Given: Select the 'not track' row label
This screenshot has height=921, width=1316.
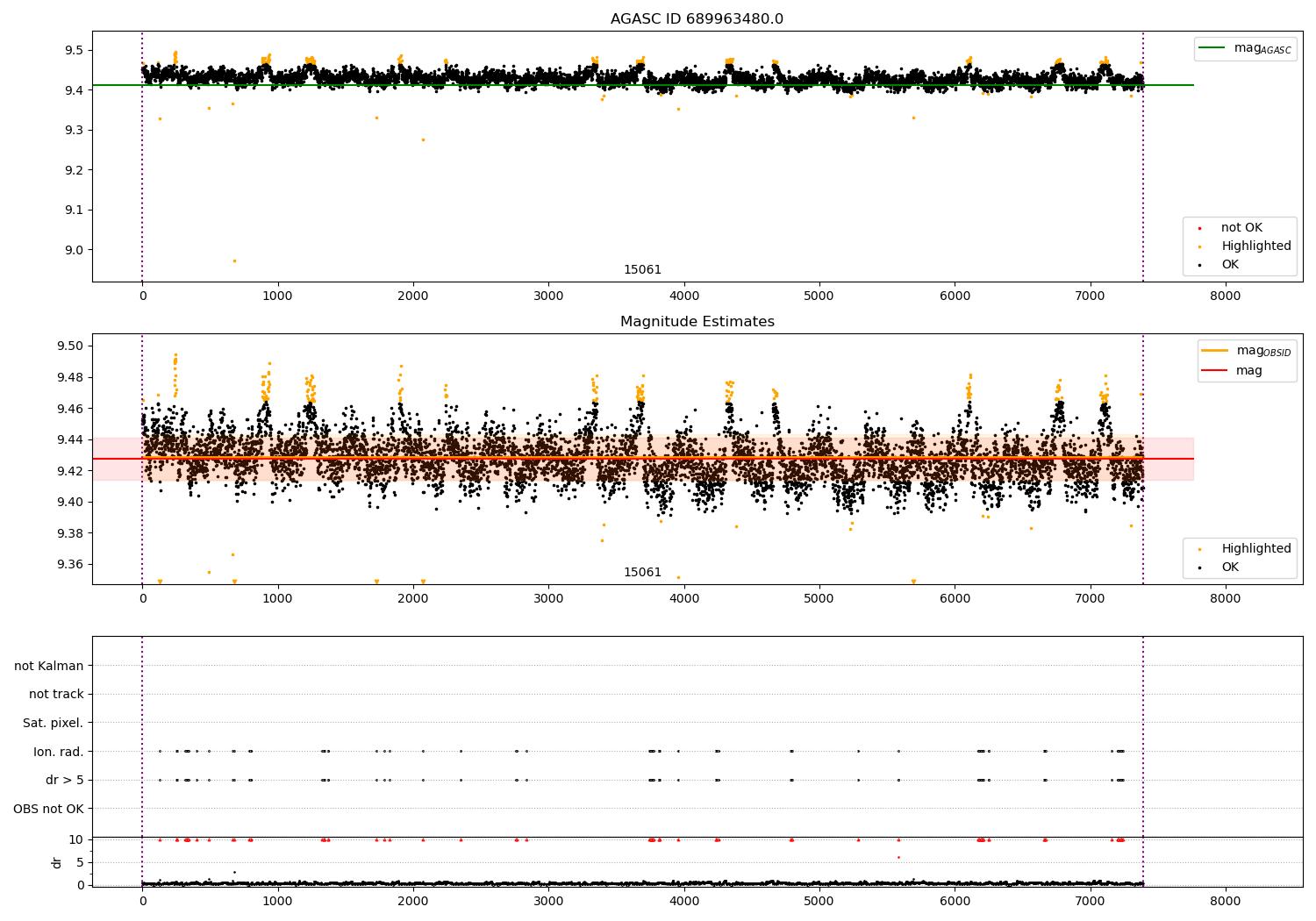Looking at the screenshot, I should [x=56, y=695].
